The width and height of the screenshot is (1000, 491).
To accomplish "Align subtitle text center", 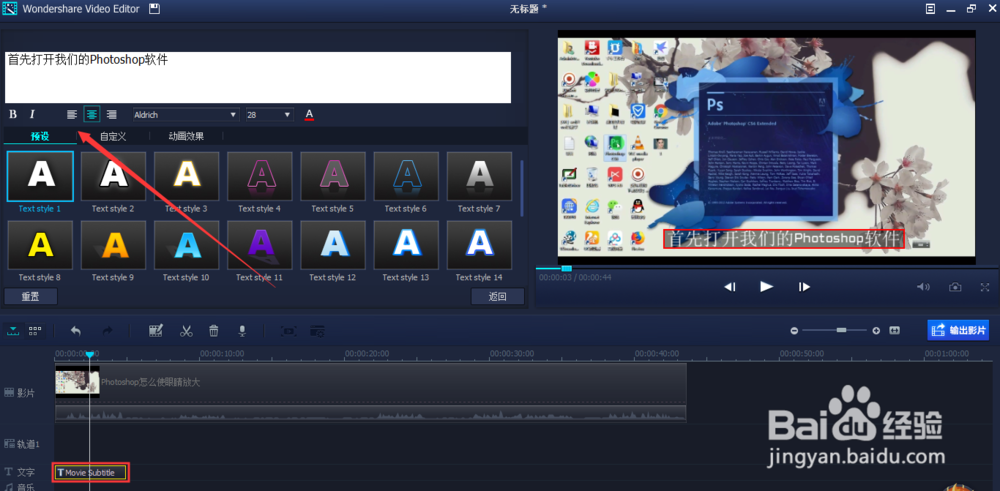I will click(x=92, y=115).
